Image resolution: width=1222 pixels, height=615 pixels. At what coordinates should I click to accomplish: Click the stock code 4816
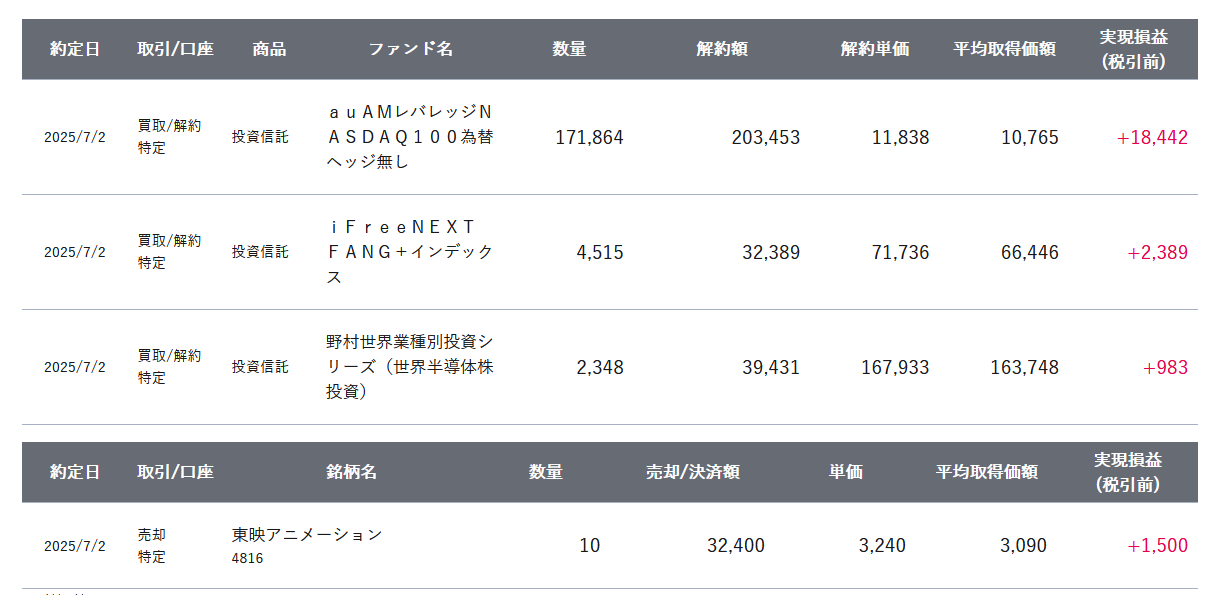point(247,558)
